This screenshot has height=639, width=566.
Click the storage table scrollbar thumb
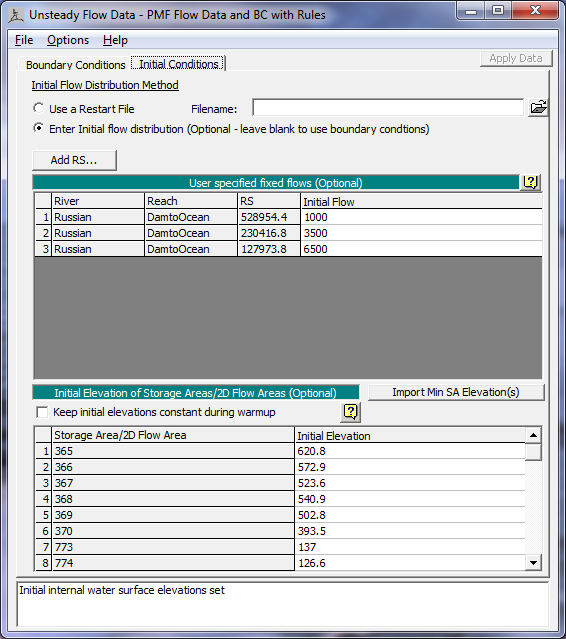coord(533,452)
